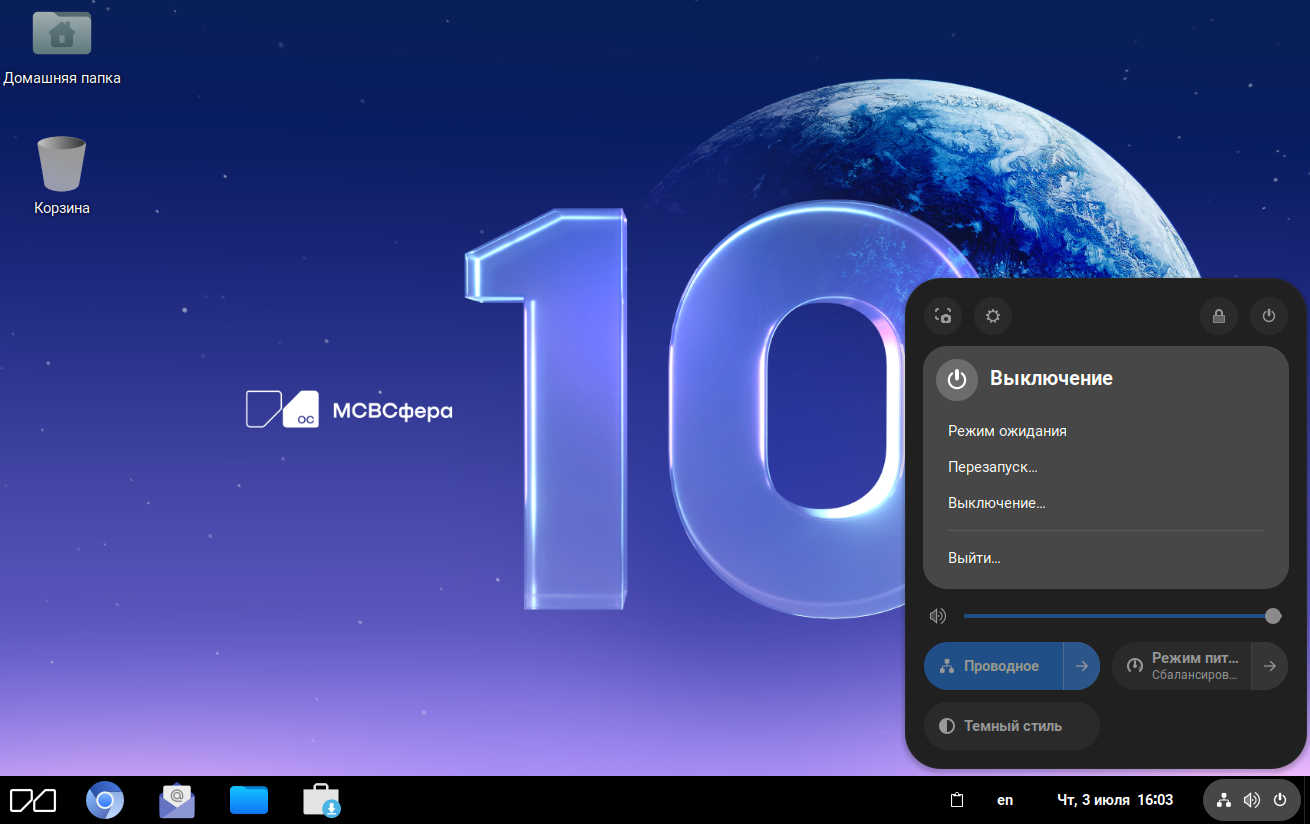Open settings via the gear icon

coord(993,316)
